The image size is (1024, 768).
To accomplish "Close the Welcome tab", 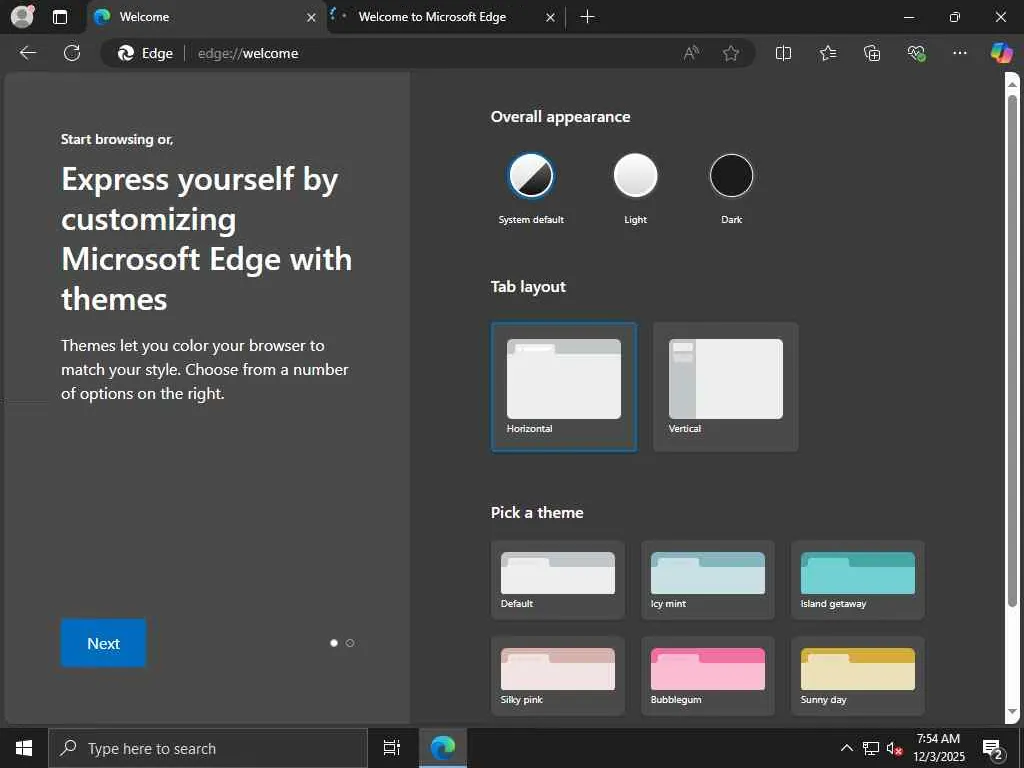I will point(312,18).
